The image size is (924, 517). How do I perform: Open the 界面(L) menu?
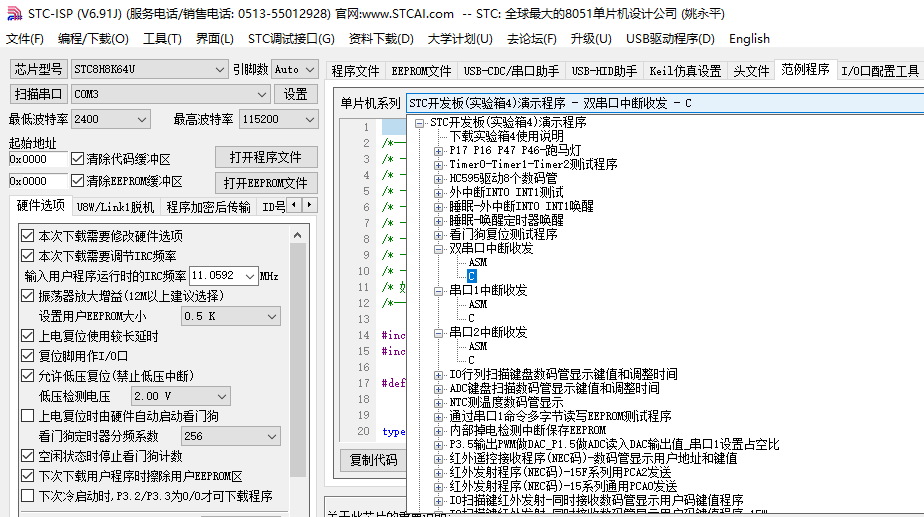[214, 39]
